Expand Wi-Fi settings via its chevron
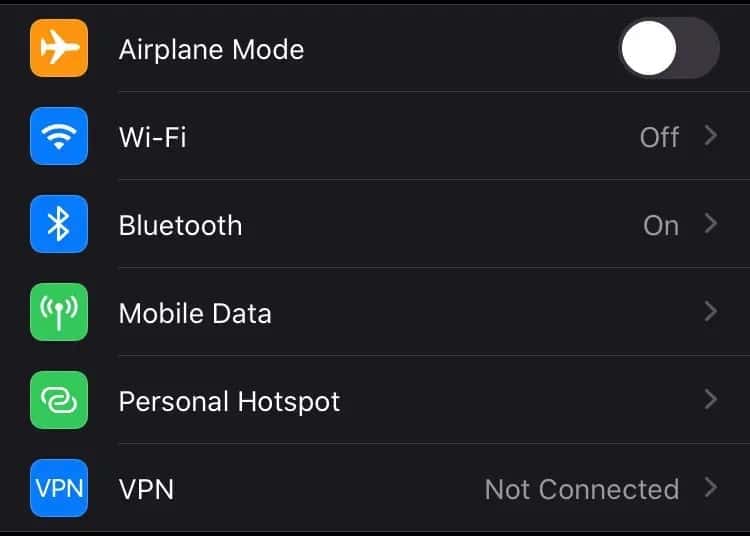Screen dimensions: 750x536 tap(711, 136)
